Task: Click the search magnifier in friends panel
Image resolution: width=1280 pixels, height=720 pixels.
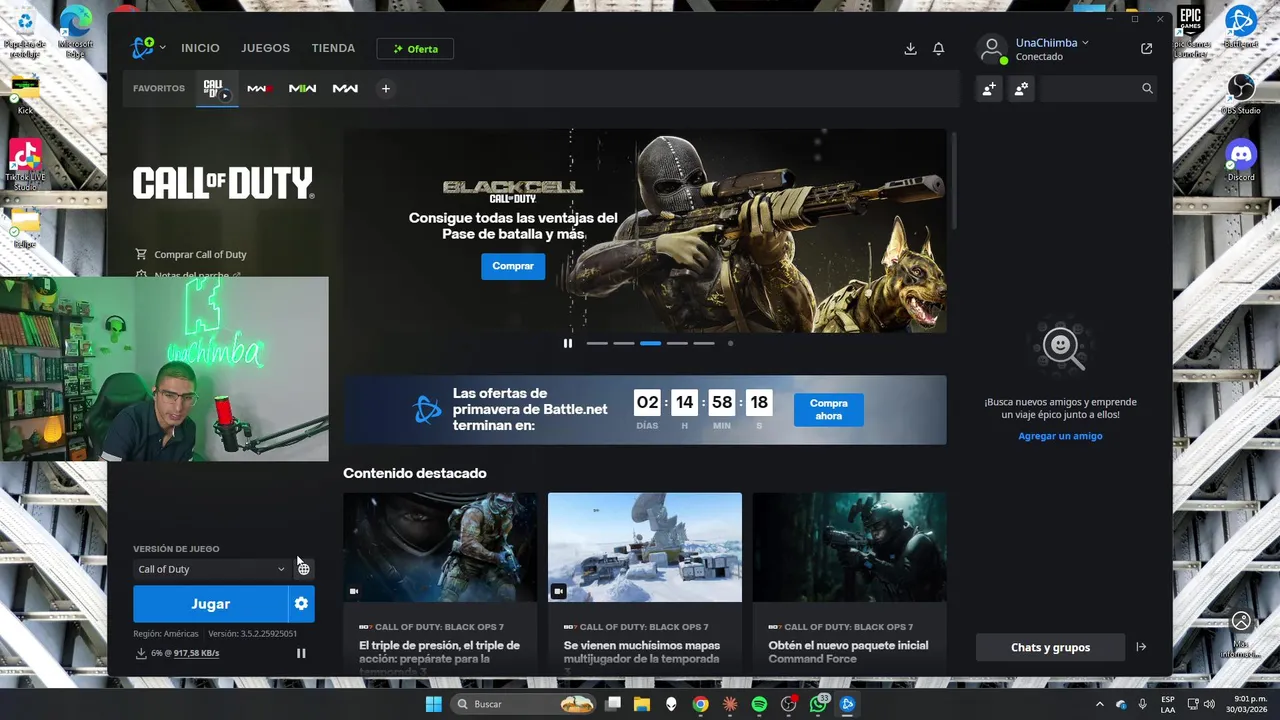Action: tap(1147, 88)
